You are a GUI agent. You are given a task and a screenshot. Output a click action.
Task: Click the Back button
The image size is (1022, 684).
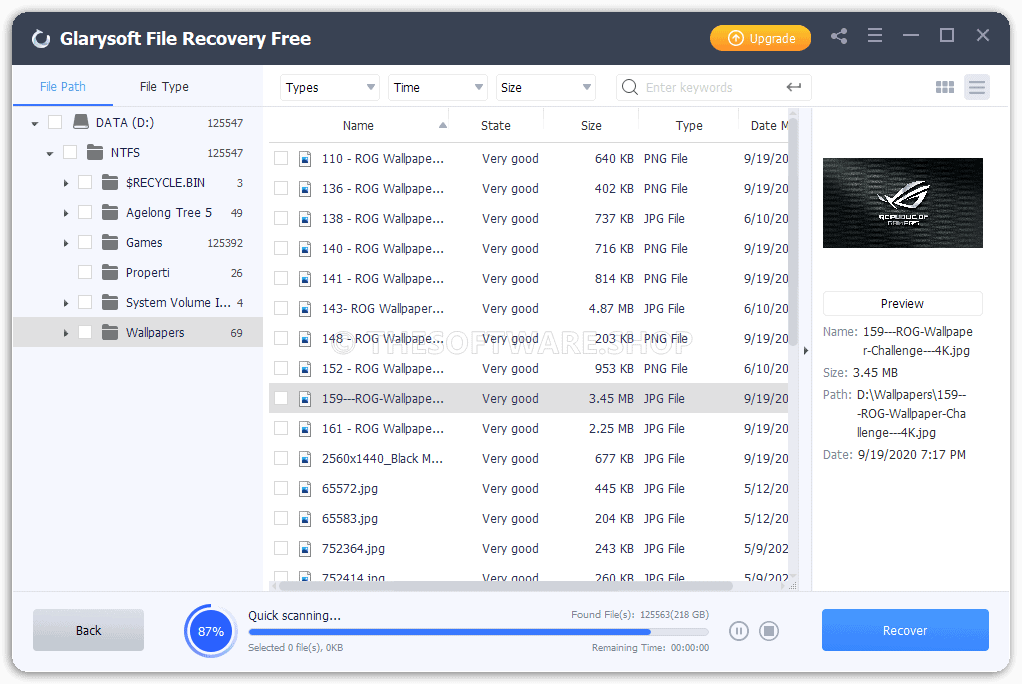(x=88, y=630)
